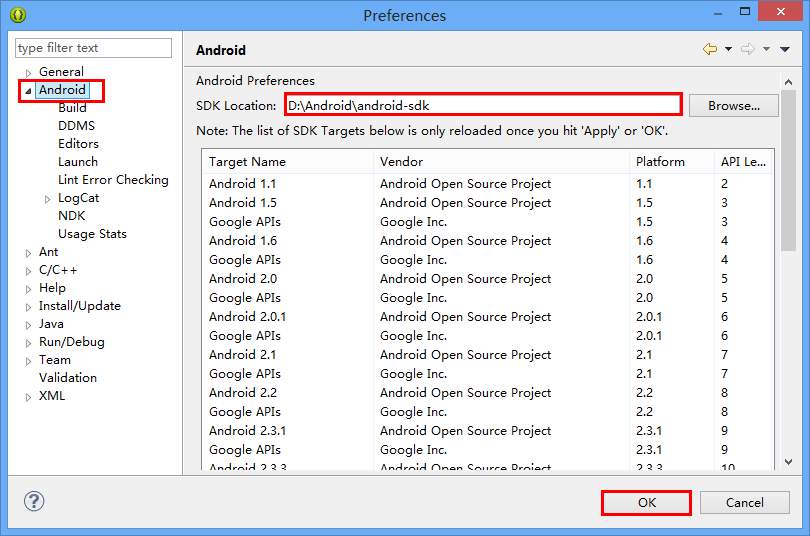Screen dimensions: 810x536
Task: Open the Usage Stats page
Action: (92, 233)
